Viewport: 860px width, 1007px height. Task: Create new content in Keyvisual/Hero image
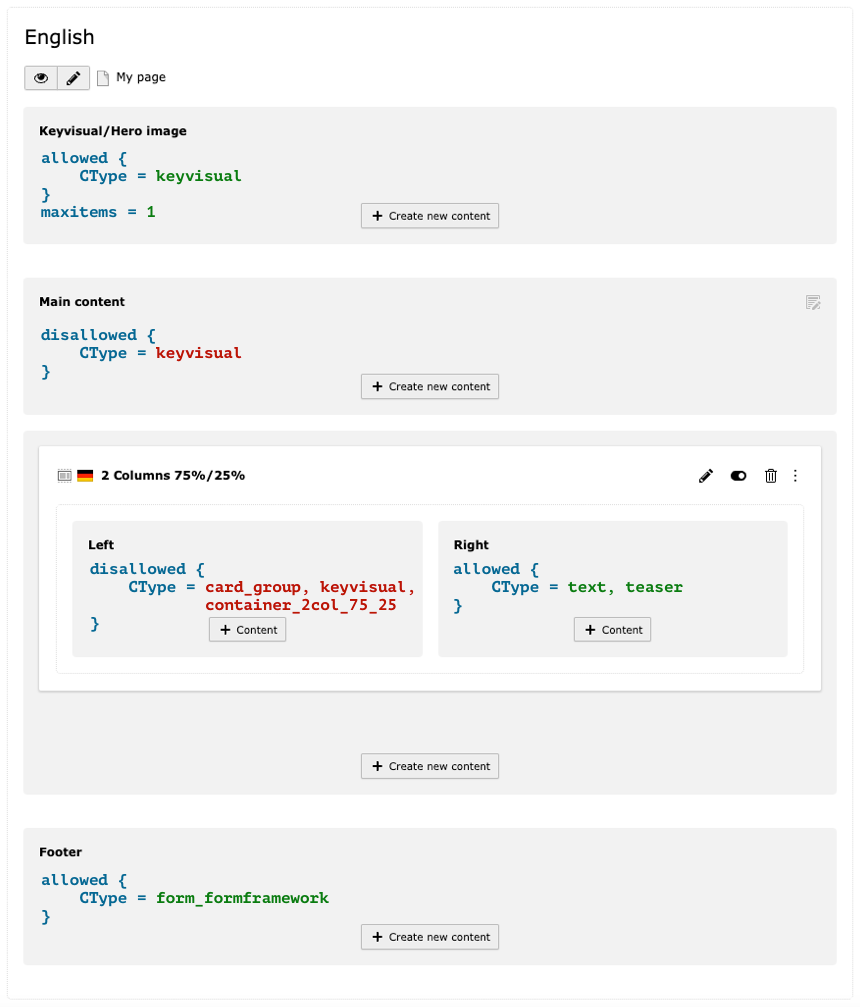tap(430, 216)
